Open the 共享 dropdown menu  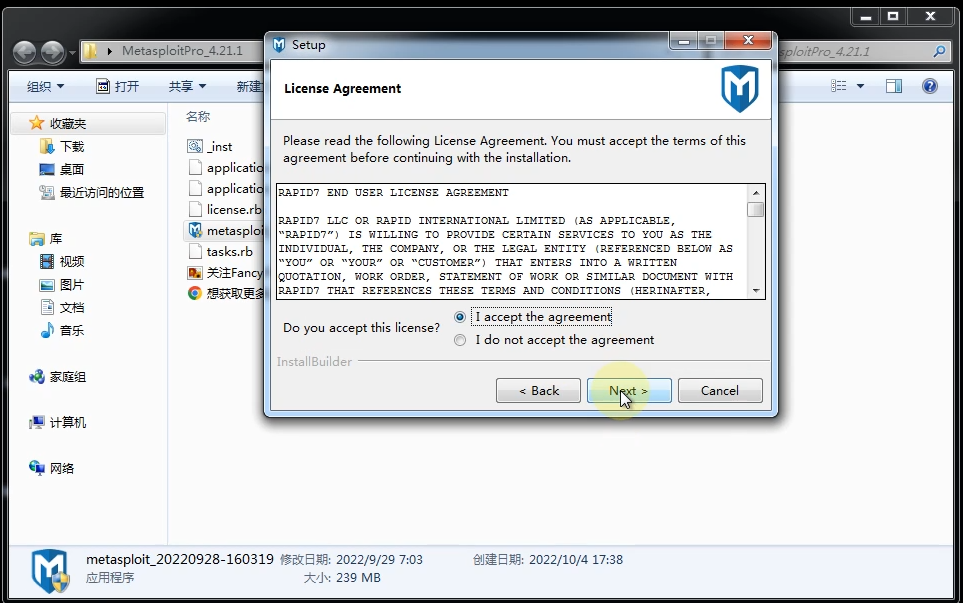pyautogui.click(x=187, y=87)
